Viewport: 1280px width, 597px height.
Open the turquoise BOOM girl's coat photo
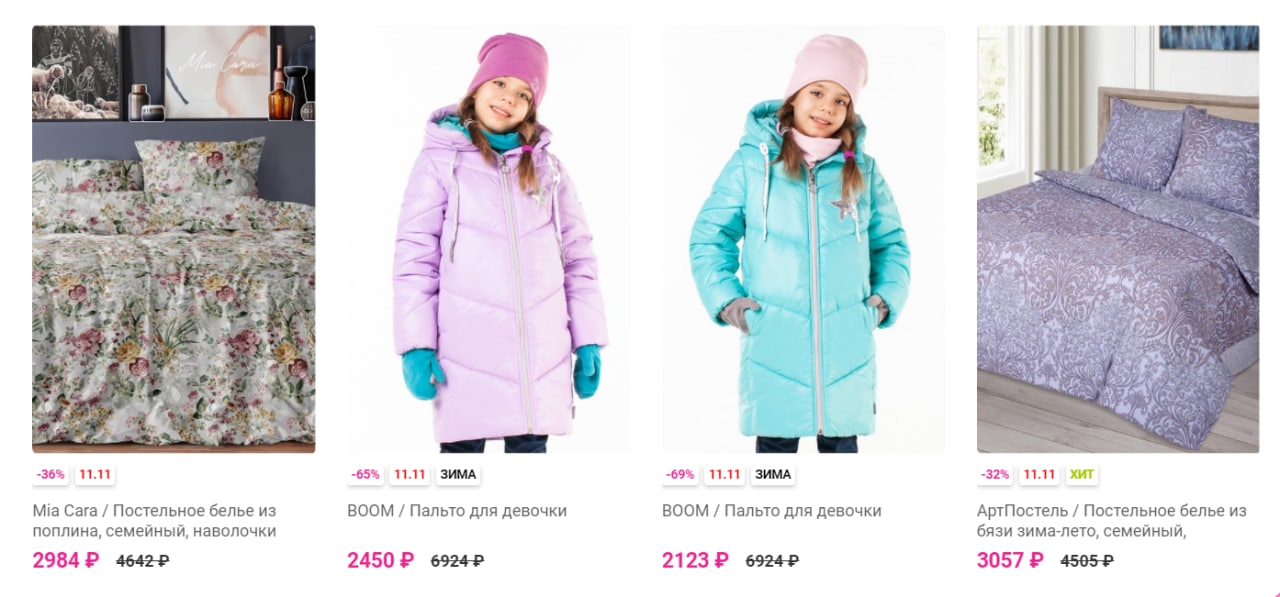coord(803,239)
